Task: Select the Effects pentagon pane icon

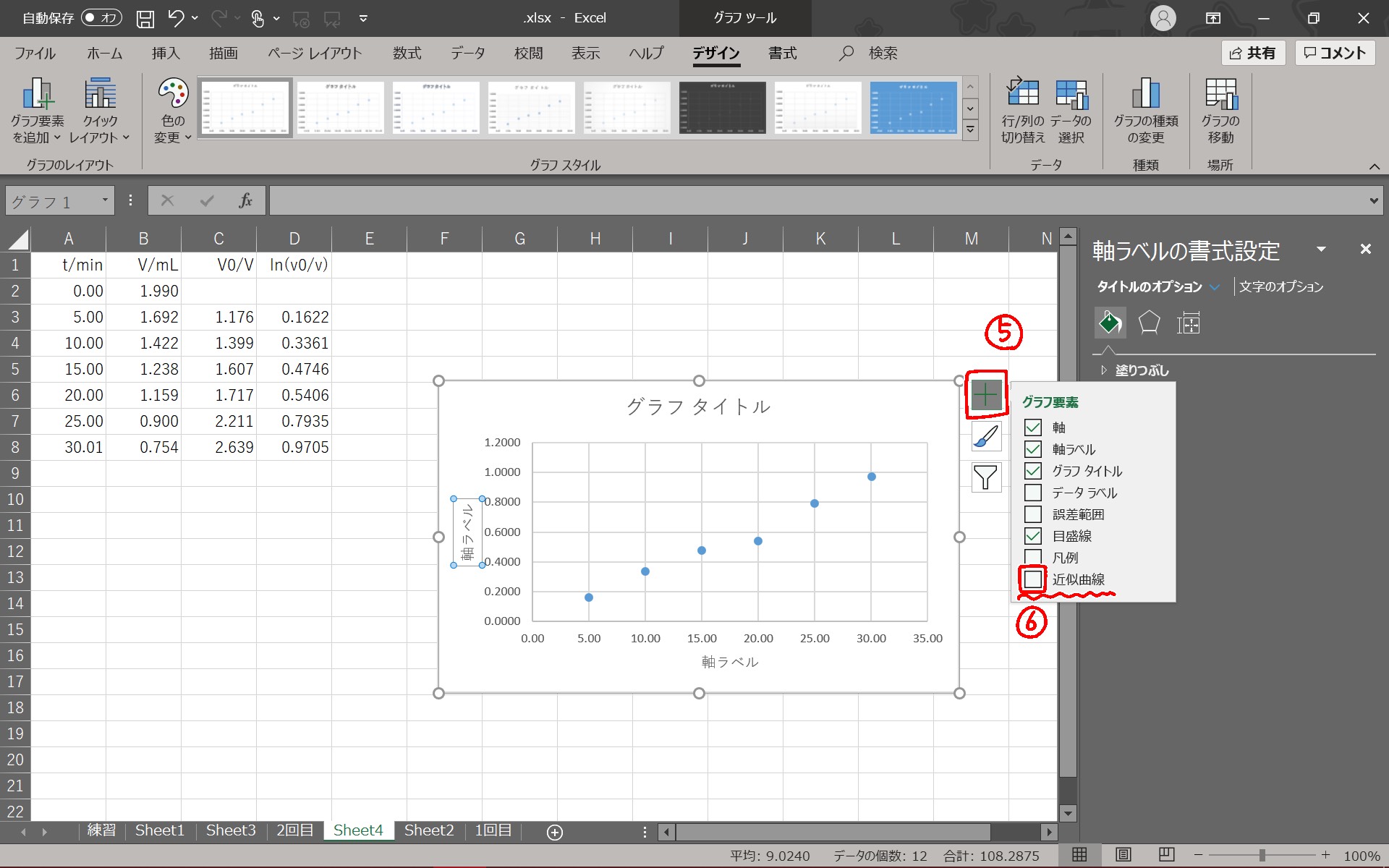Action: [1149, 323]
